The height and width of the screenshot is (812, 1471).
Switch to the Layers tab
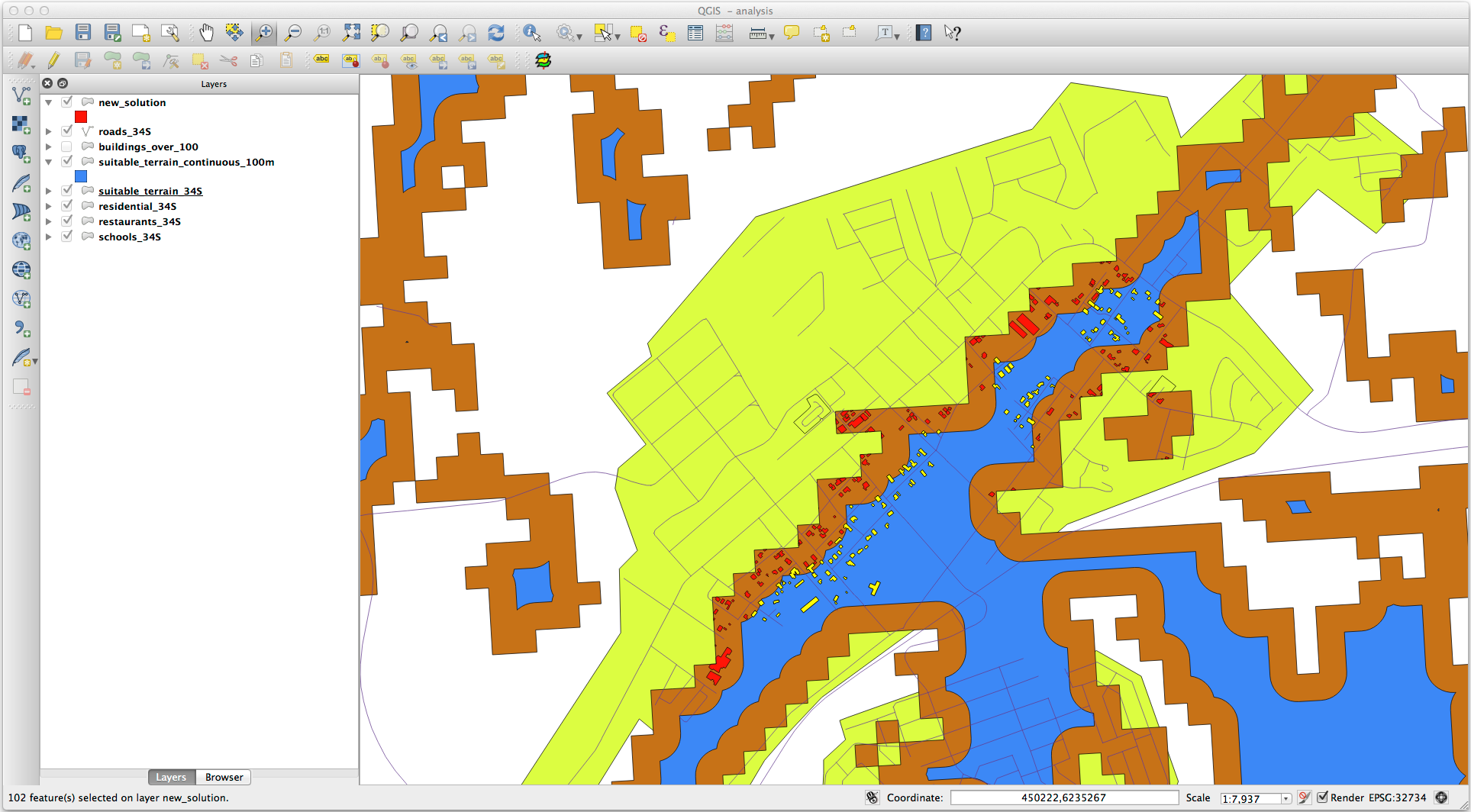[171, 777]
